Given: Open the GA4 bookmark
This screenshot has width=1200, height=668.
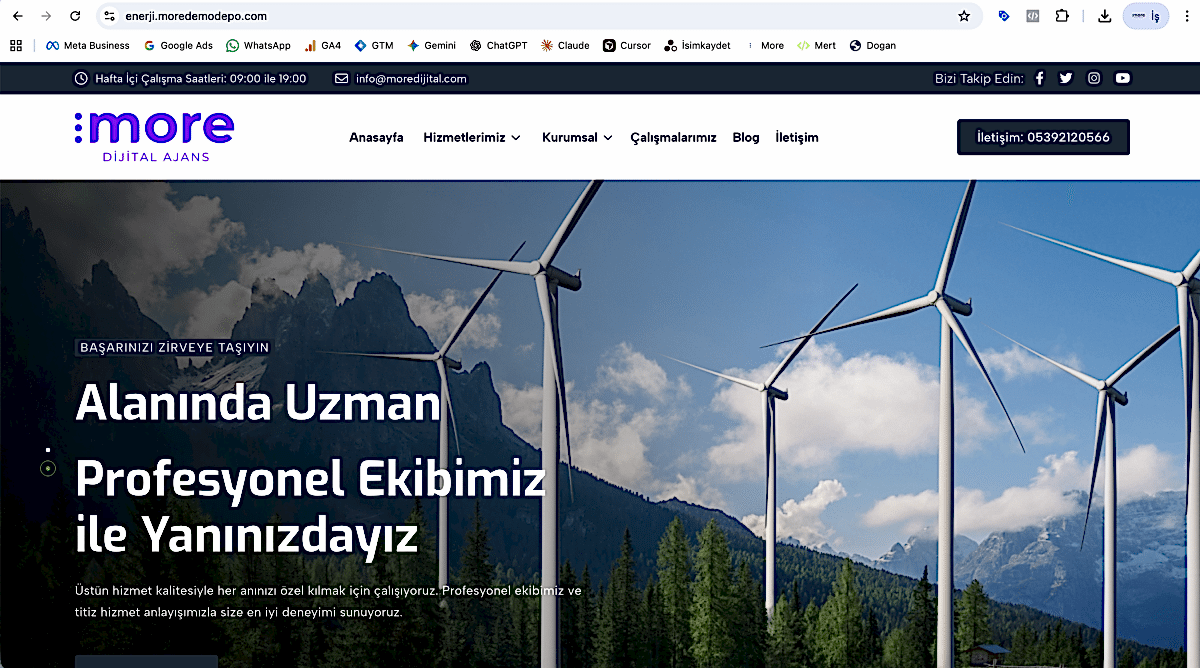Looking at the screenshot, I should (x=322, y=45).
